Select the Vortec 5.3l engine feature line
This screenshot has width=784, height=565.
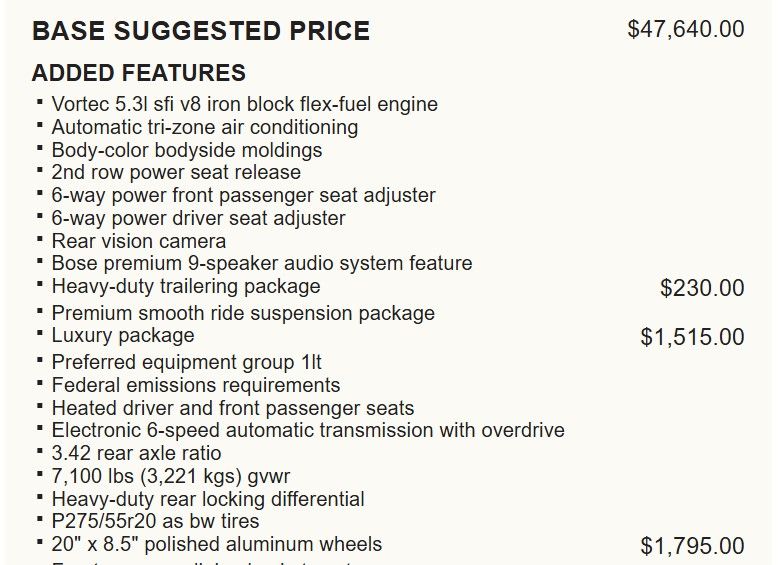(244, 104)
